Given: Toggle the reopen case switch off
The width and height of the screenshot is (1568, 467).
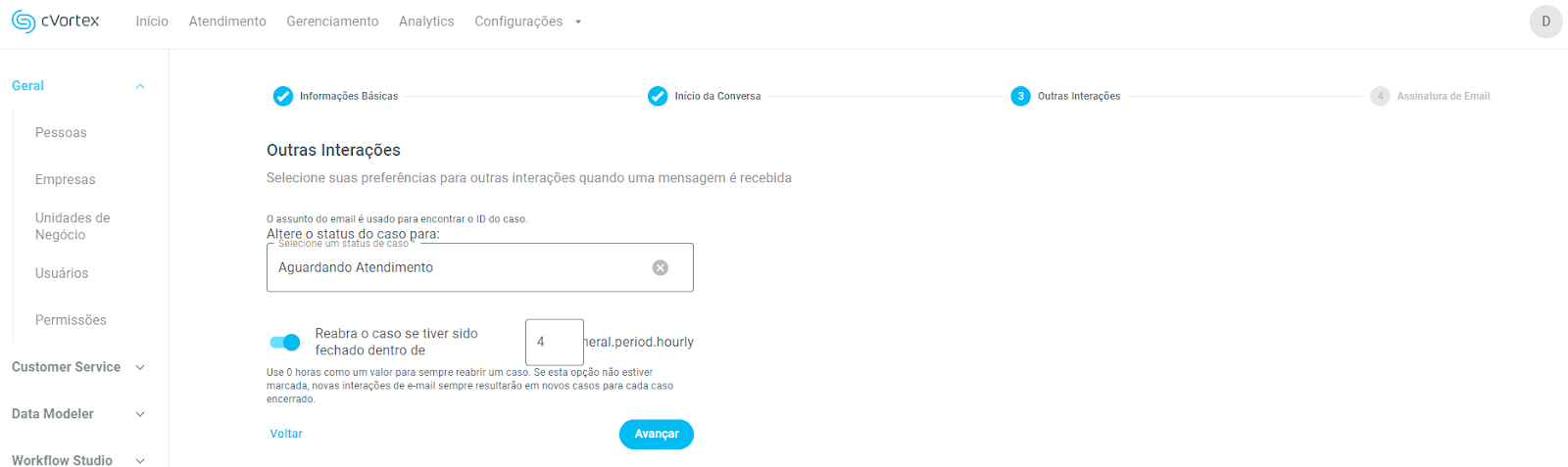Looking at the screenshot, I should tap(285, 342).
